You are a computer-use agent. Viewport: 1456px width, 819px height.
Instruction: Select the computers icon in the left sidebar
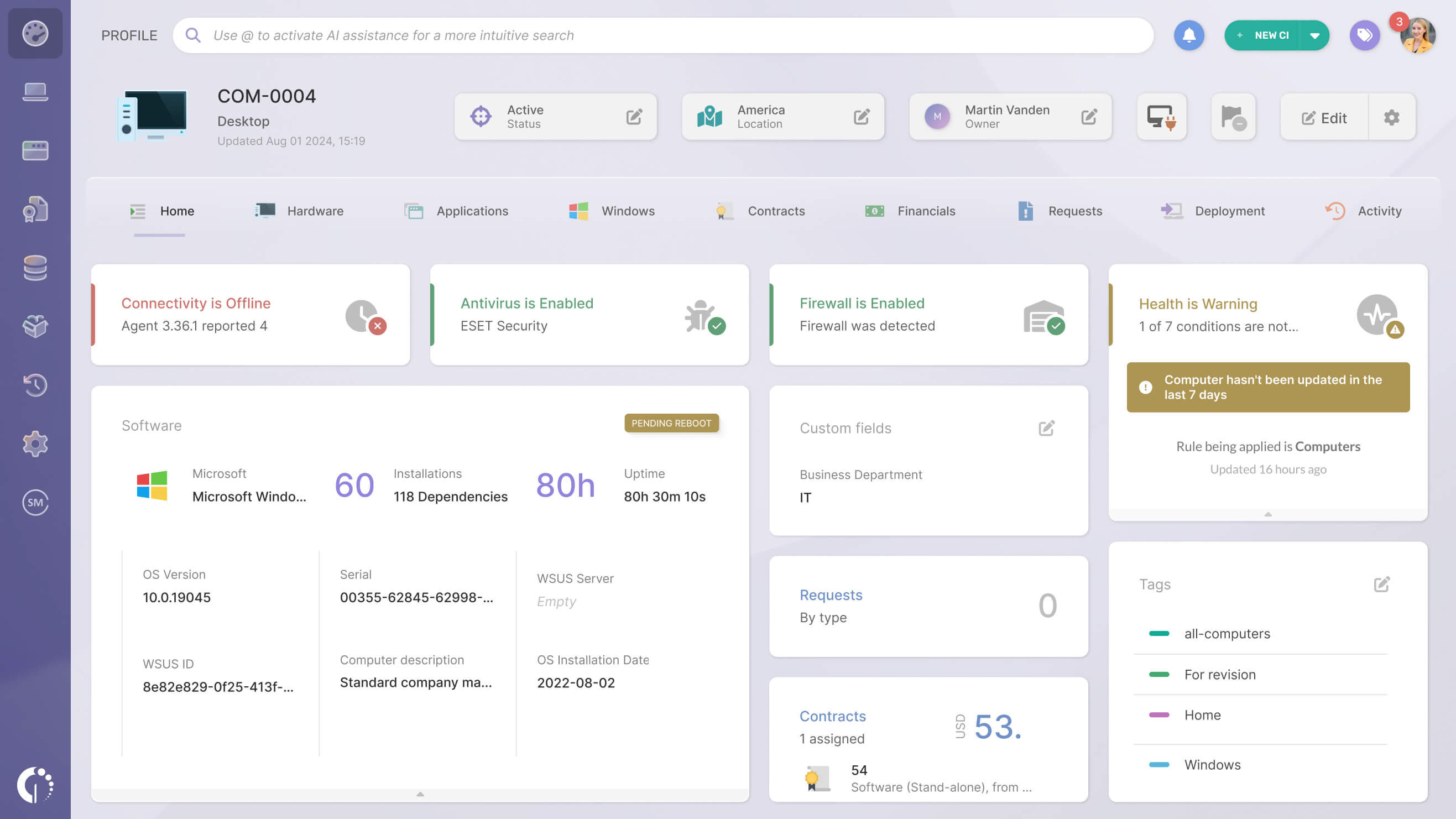35,91
